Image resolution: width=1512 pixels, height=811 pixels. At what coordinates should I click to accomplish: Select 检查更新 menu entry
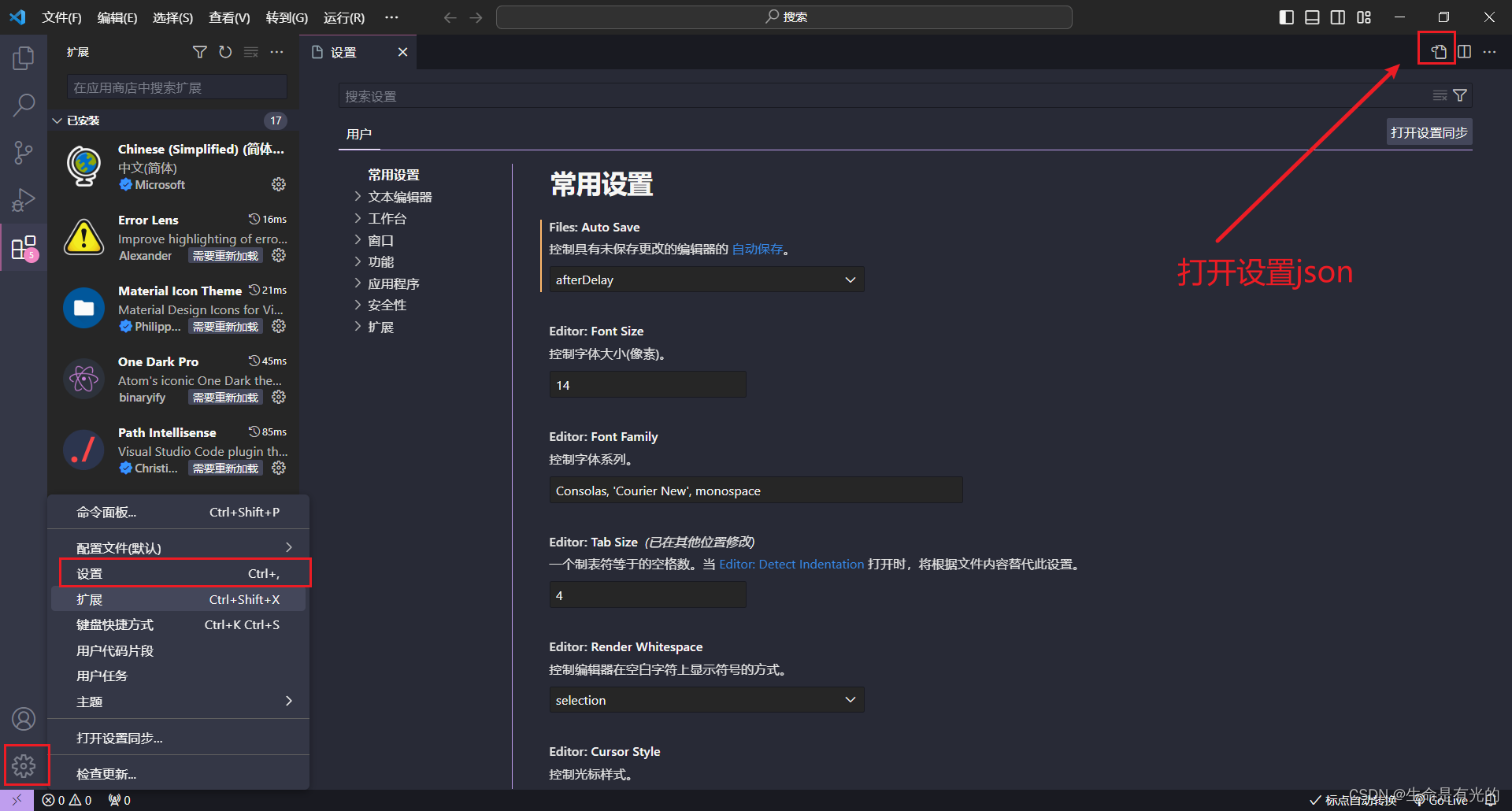point(178,774)
